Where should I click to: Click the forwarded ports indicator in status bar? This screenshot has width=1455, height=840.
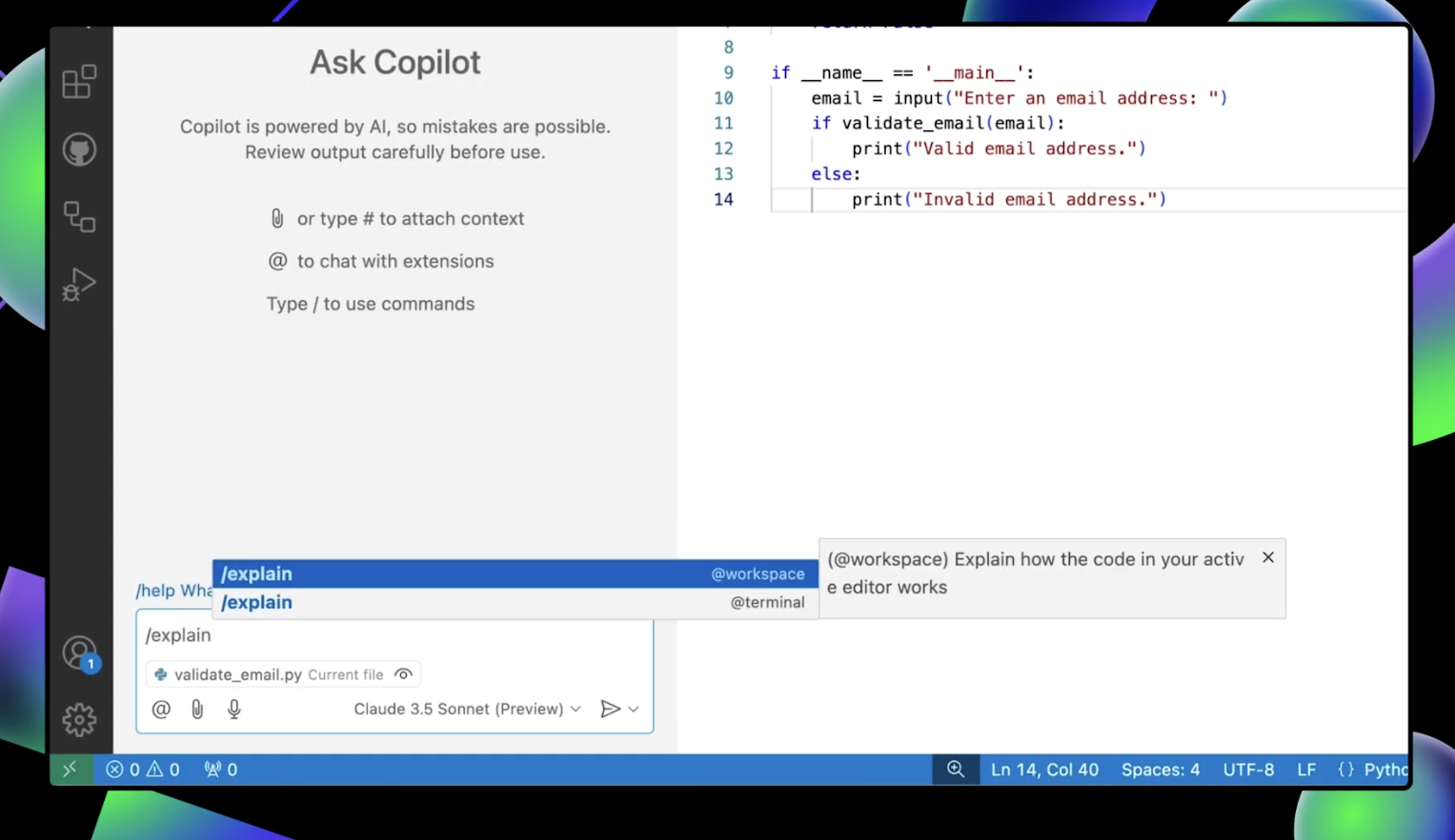[220, 770]
